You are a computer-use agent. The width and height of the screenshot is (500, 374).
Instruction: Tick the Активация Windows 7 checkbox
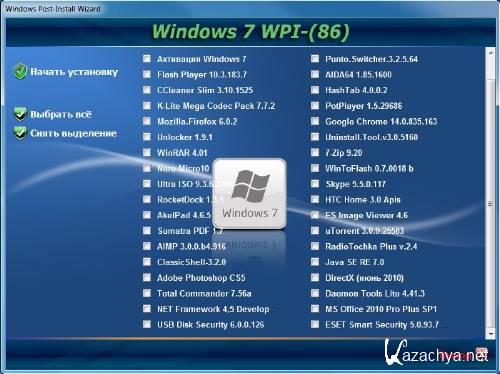click(147, 59)
